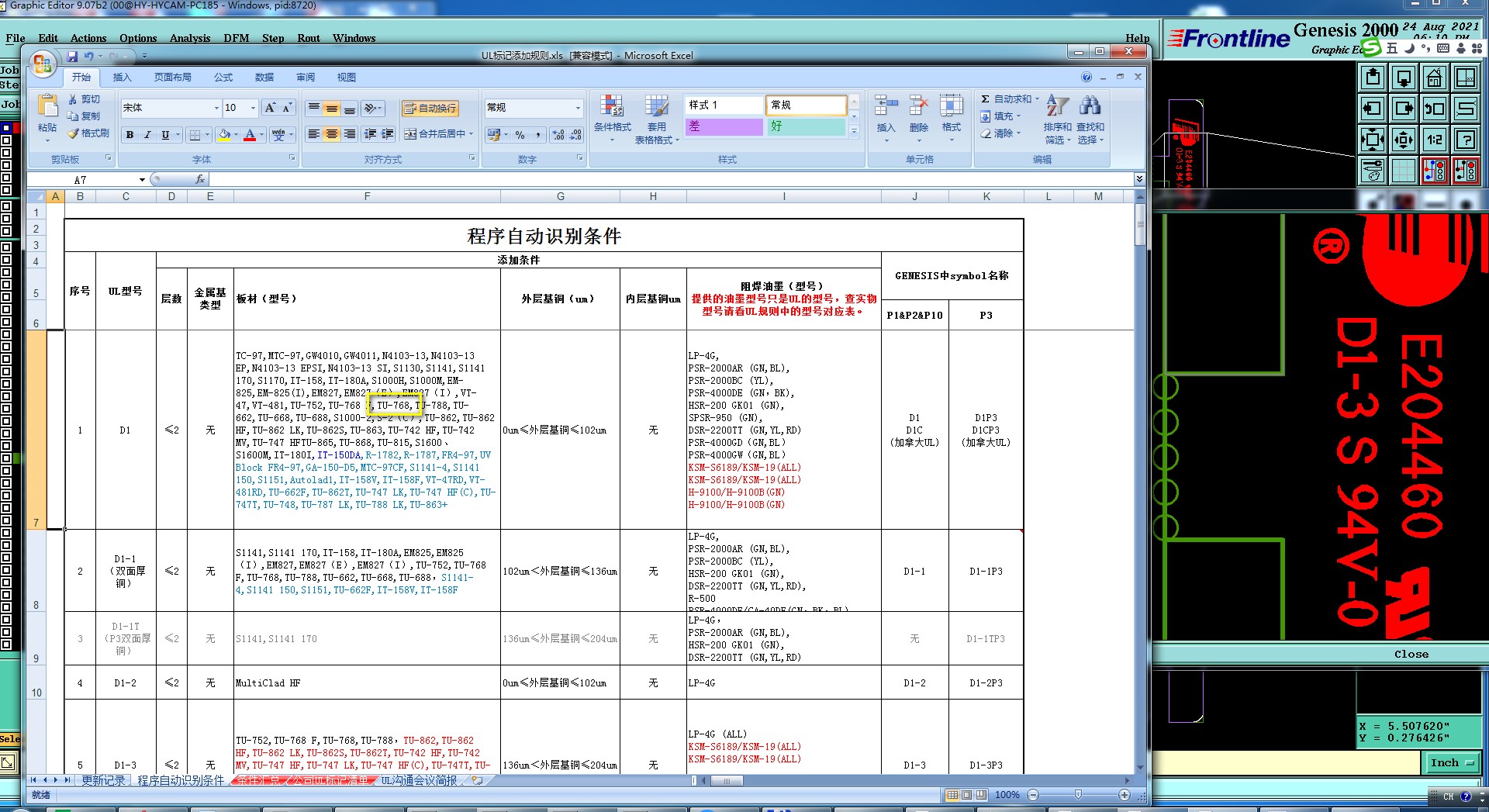
Task: Click the Format Painter (格式刷) brush
Action: 88,133
